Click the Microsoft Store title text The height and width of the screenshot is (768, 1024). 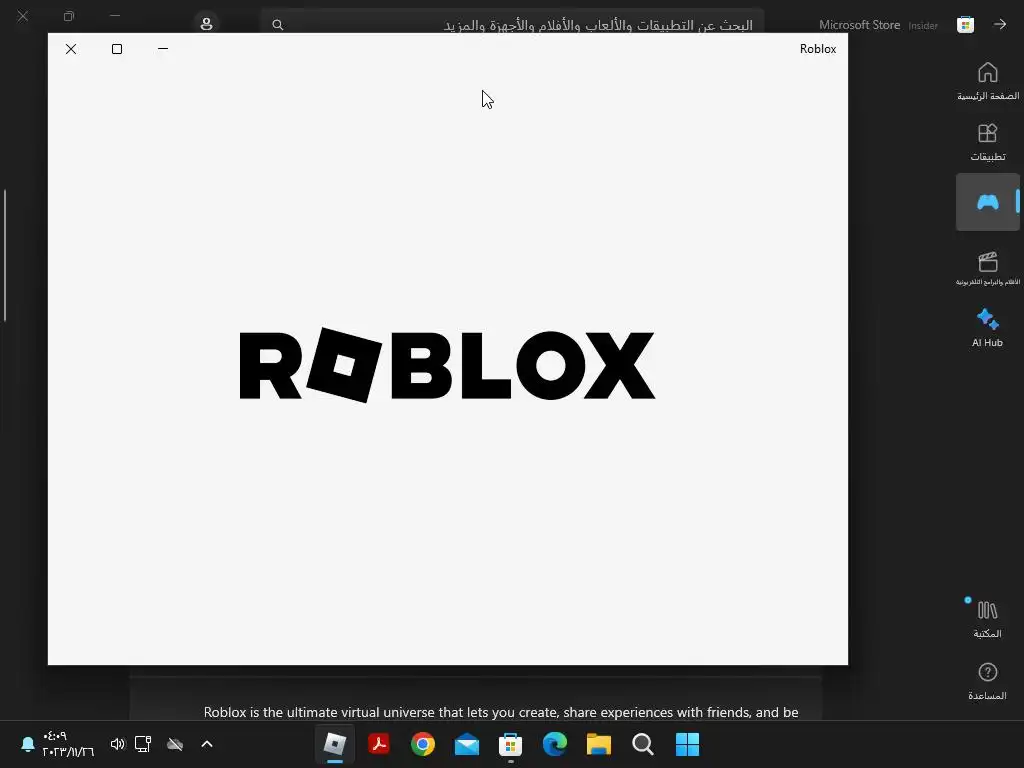[859, 25]
